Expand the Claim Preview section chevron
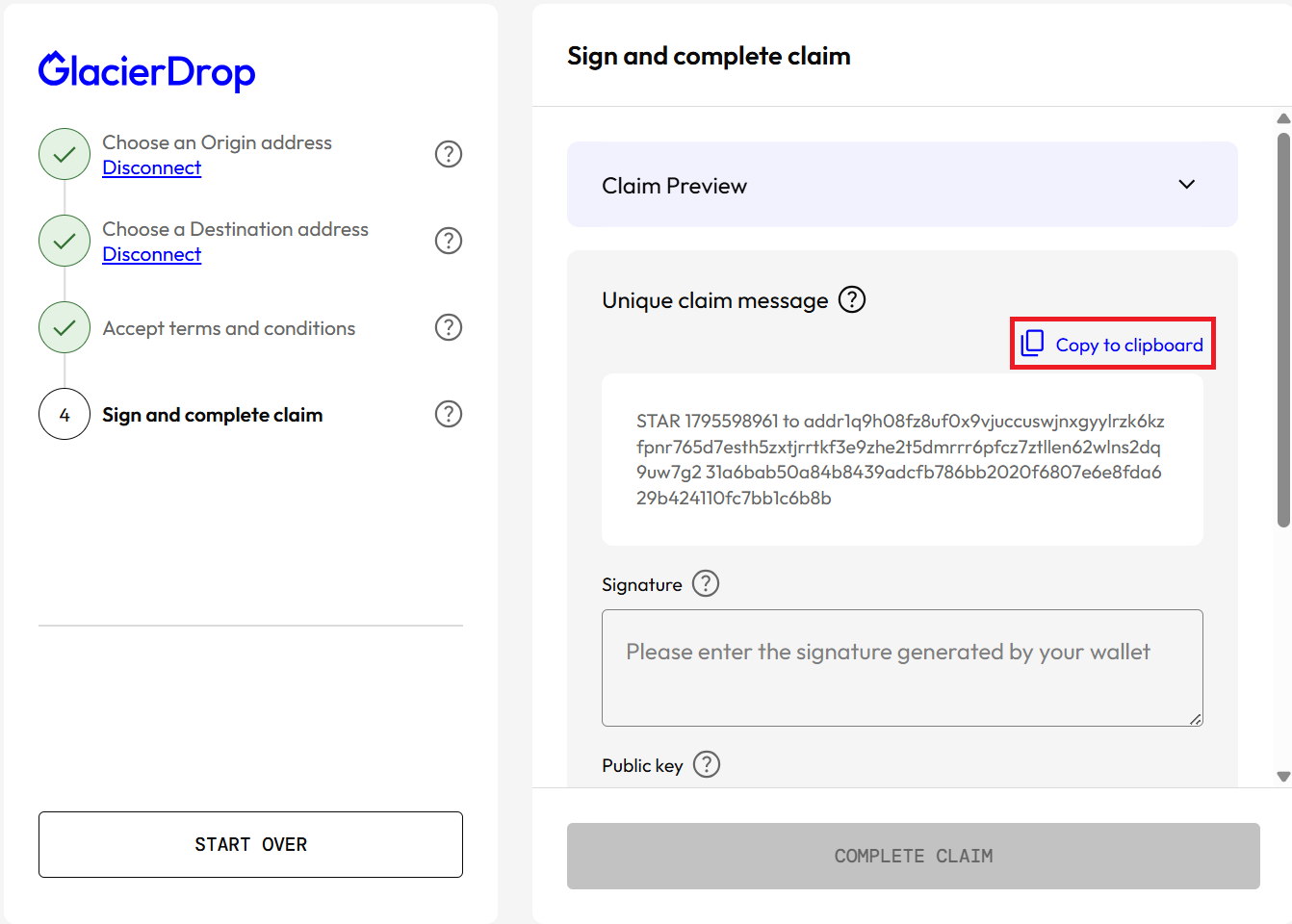 point(1187,184)
